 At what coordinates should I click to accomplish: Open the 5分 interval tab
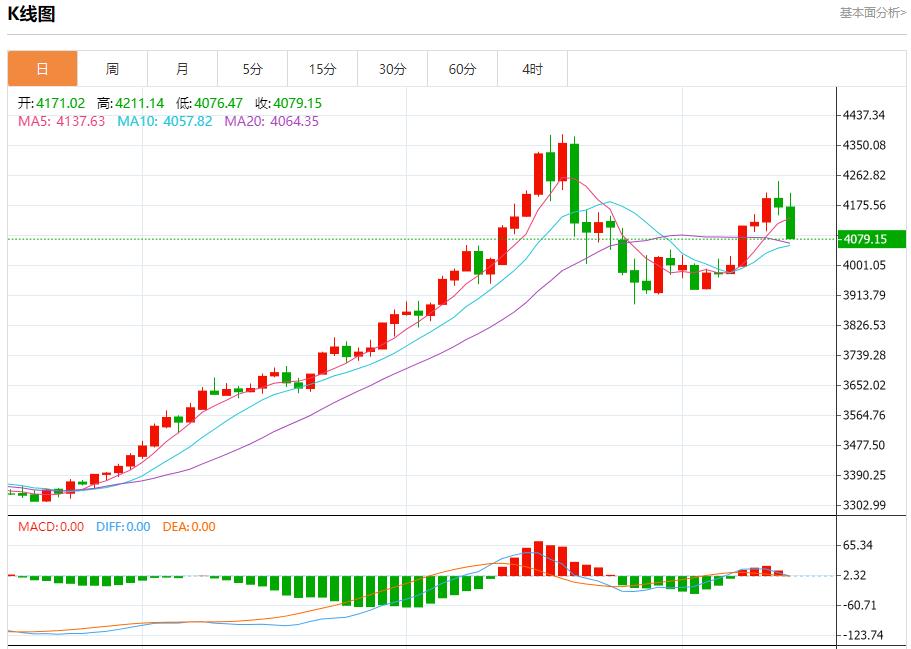252,69
